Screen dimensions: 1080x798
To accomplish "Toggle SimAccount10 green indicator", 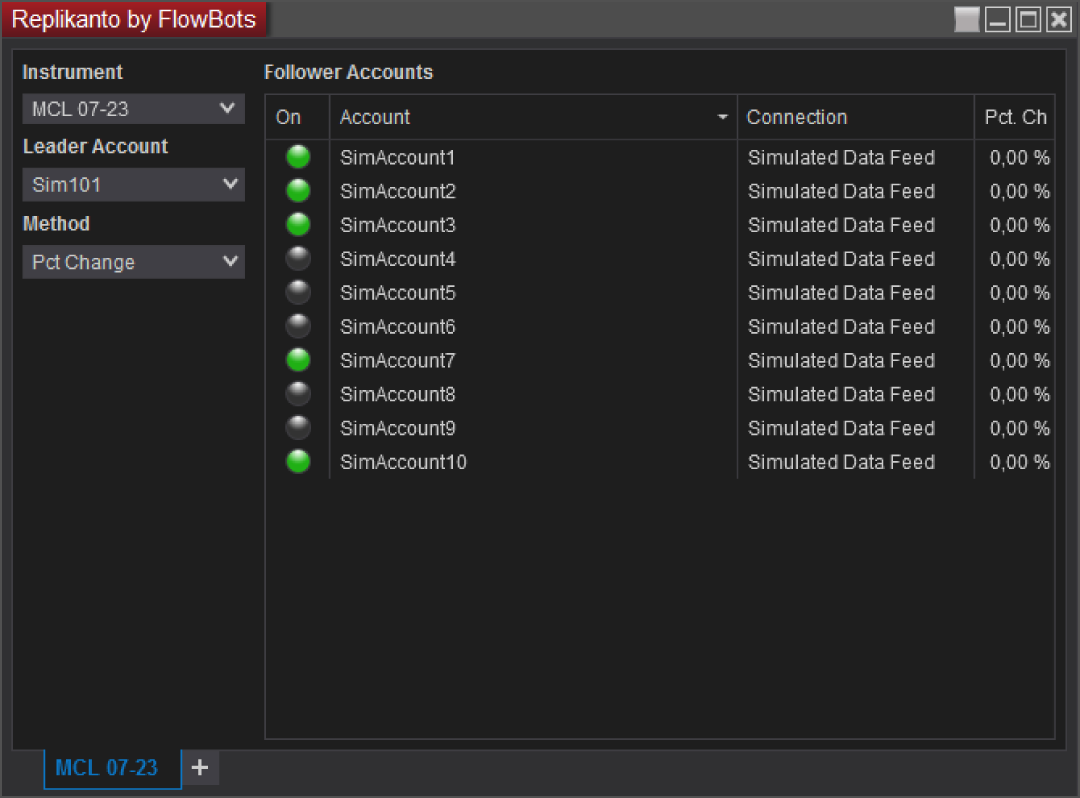I will pyautogui.click(x=298, y=461).
